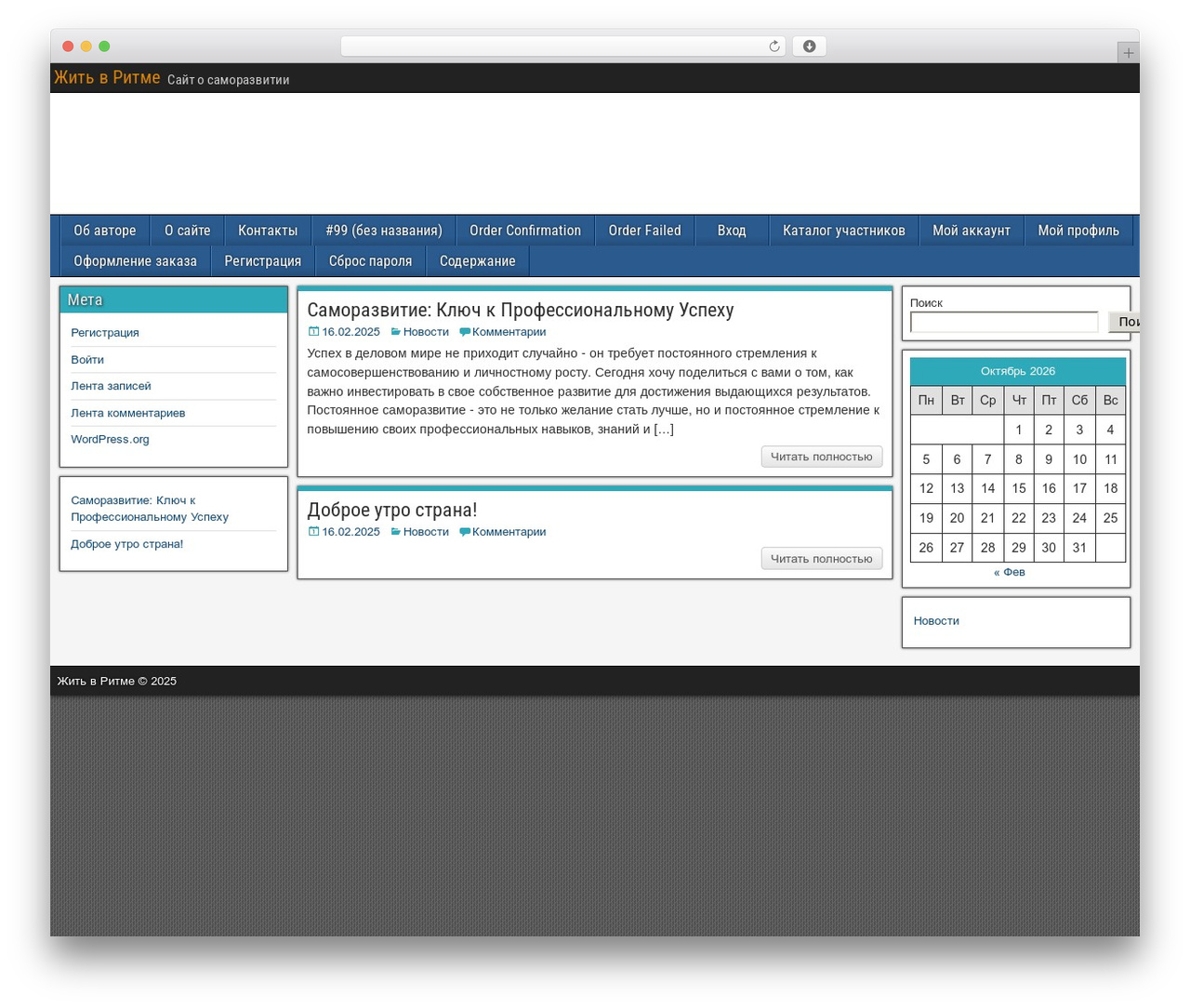Open the Сброс пароля menu item

point(370,261)
